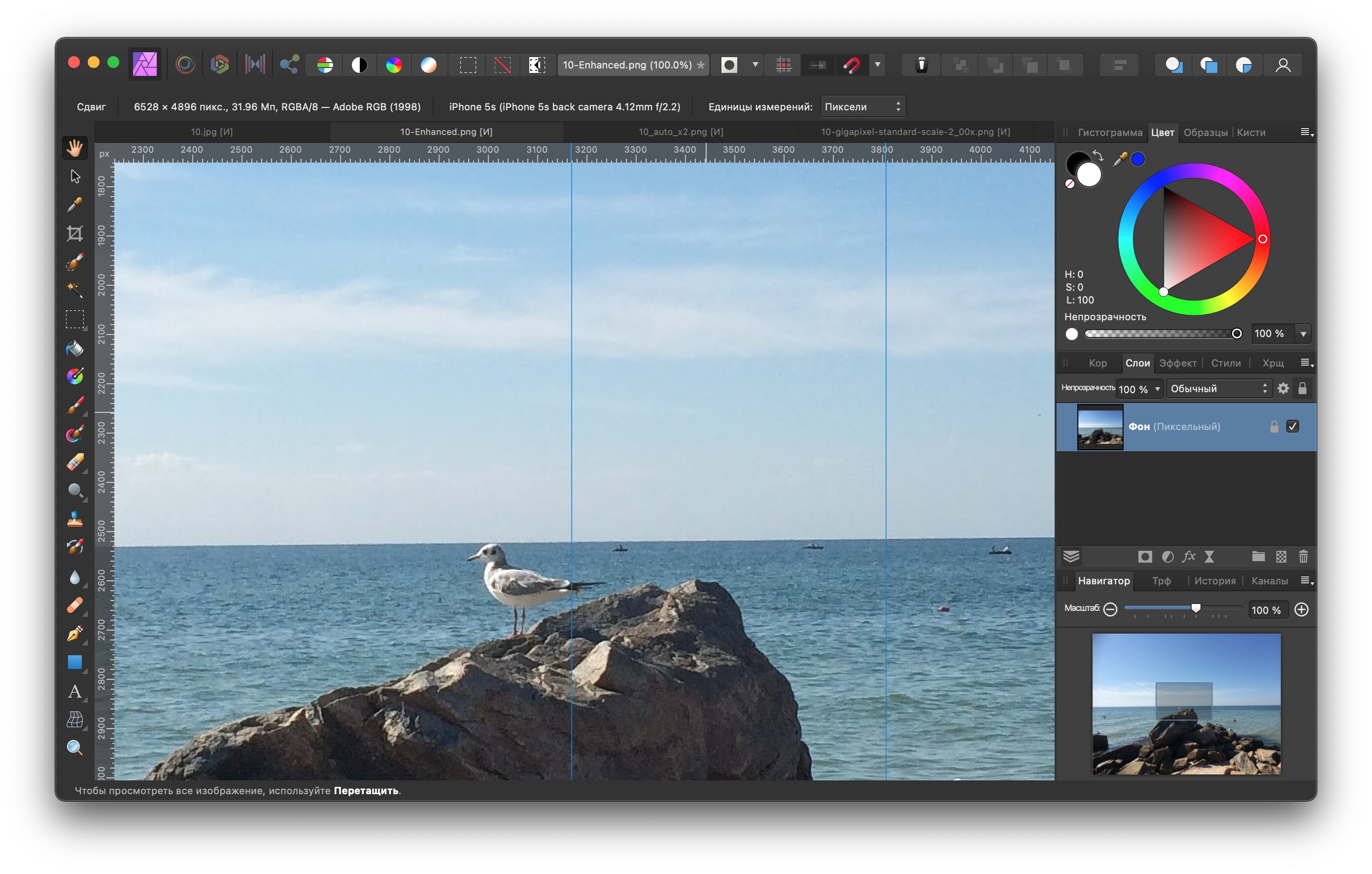The height and width of the screenshot is (874, 1372).
Task: Select the Clone stamp tool
Action: (74, 519)
